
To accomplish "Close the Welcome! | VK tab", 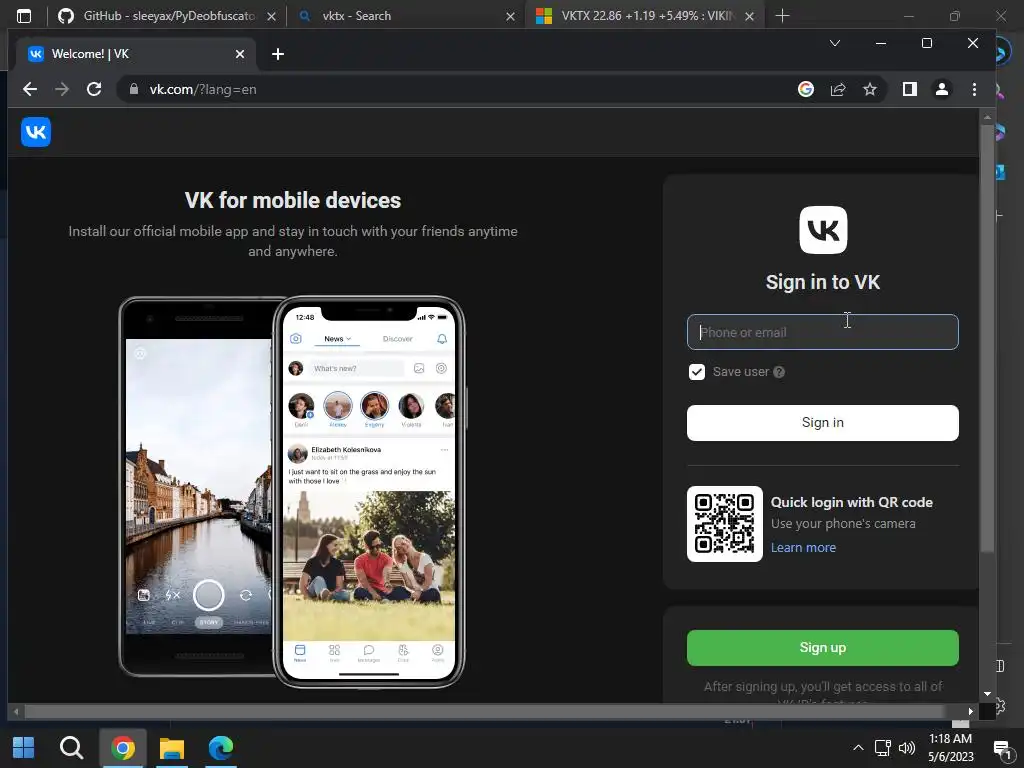I will point(240,54).
